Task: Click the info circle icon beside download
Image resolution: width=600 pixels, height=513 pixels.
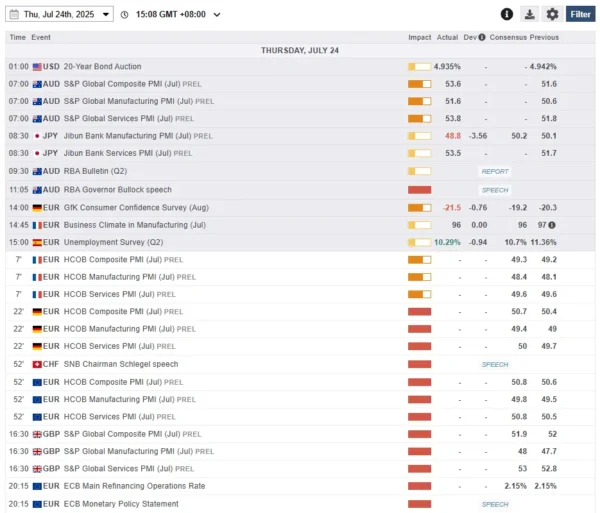Action: (507, 14)
